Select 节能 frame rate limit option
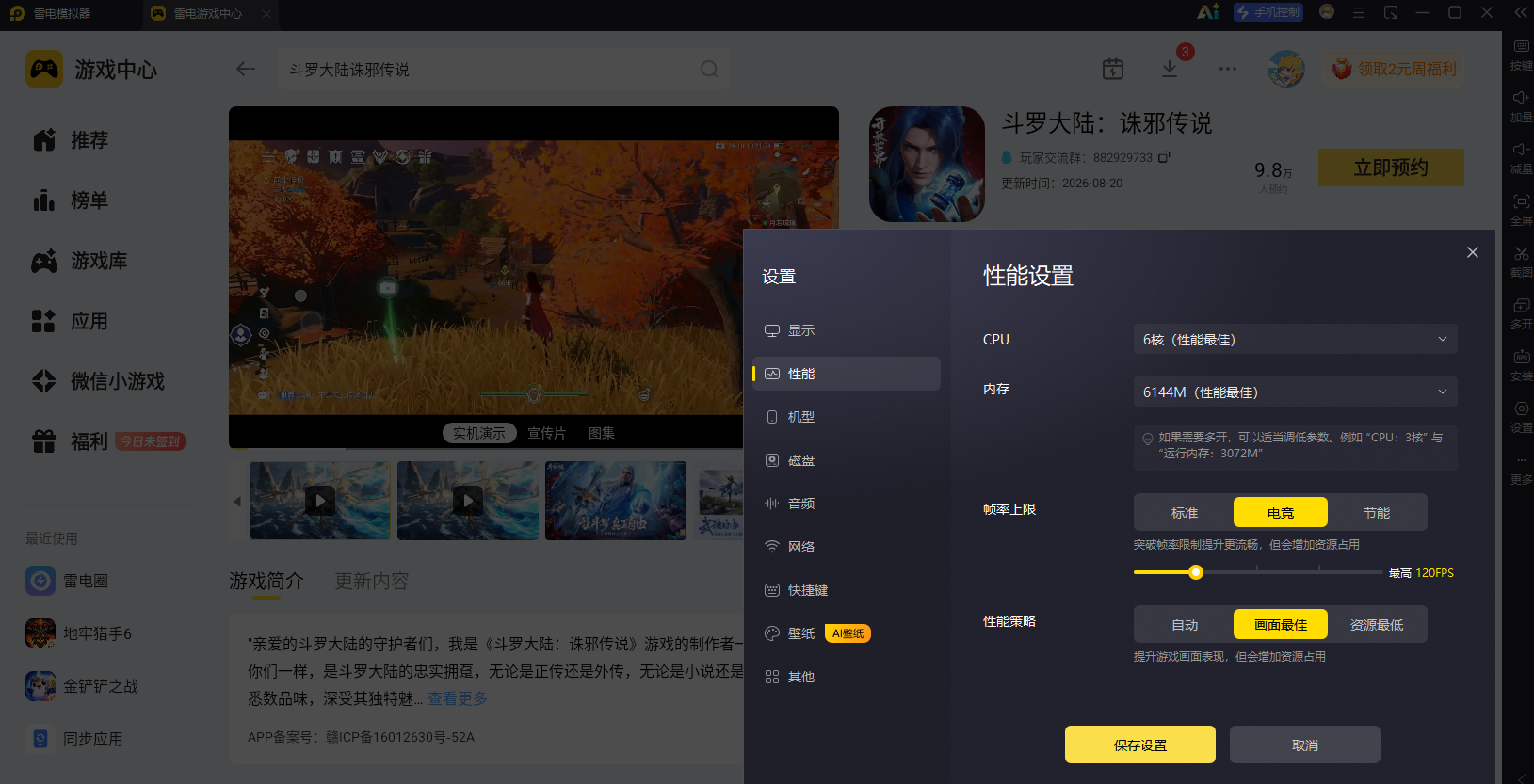This screenshot has width=1534, height=784. tap(1377, 512)
